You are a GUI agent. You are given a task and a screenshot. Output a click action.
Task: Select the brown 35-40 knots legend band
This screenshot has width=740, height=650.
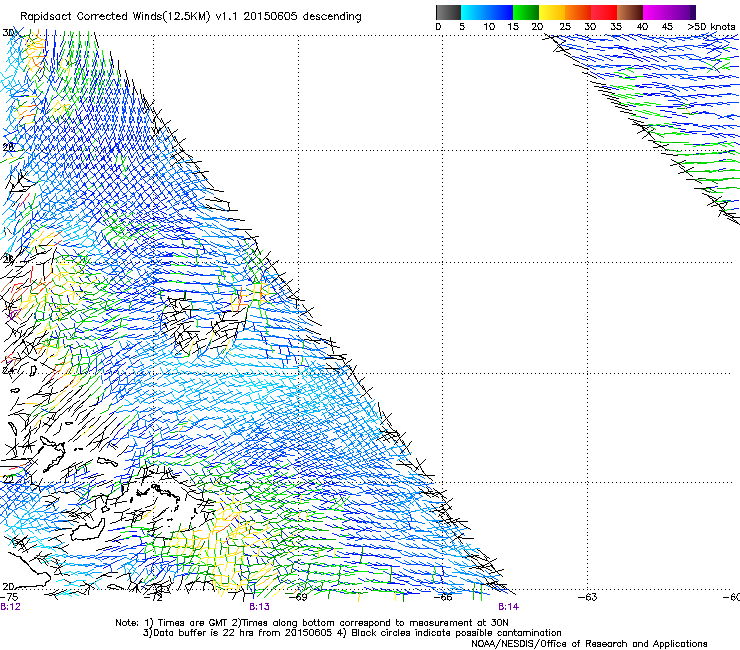coord(630,12)
